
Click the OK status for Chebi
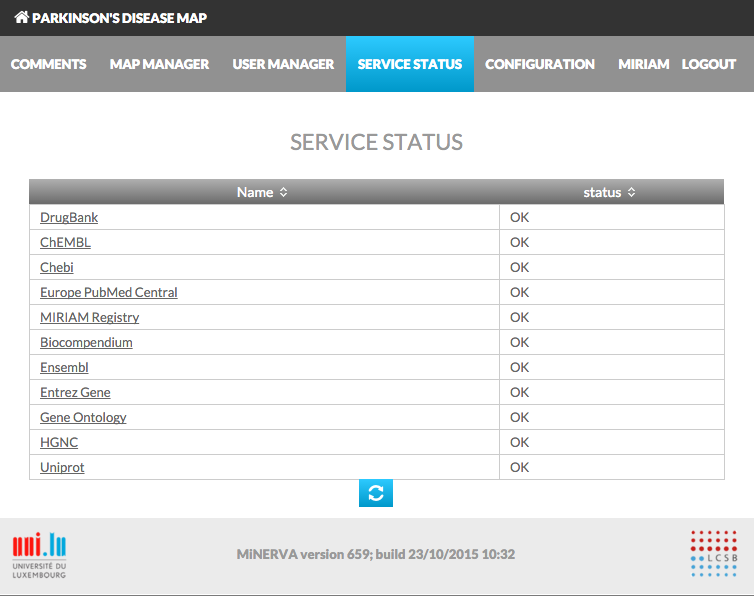(x=519, y=267)
